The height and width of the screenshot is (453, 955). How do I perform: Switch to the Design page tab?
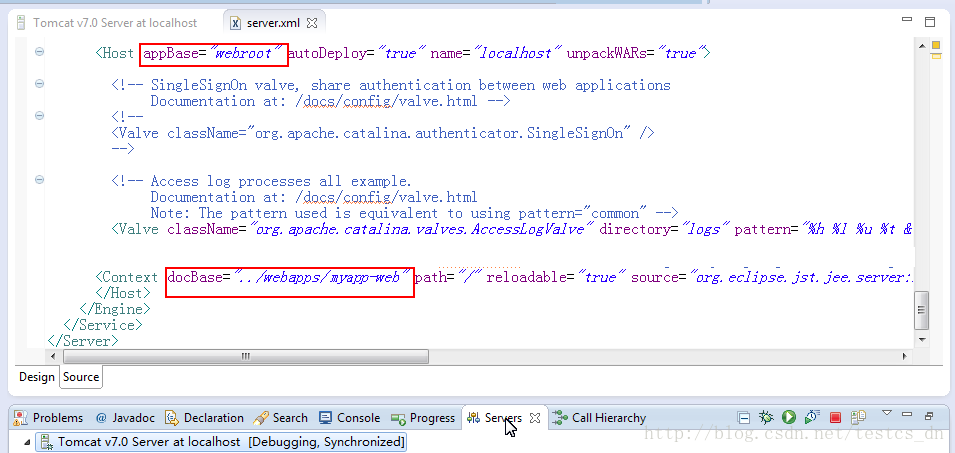tap(37, 377)
